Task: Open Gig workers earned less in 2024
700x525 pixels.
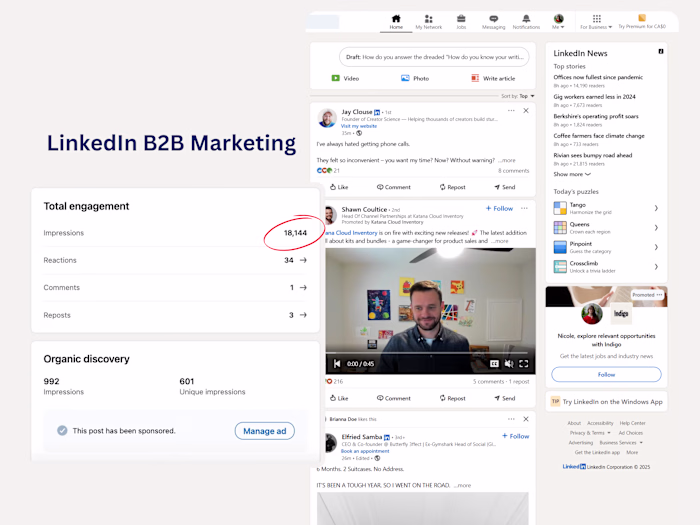Action: [x=594, y=97]
